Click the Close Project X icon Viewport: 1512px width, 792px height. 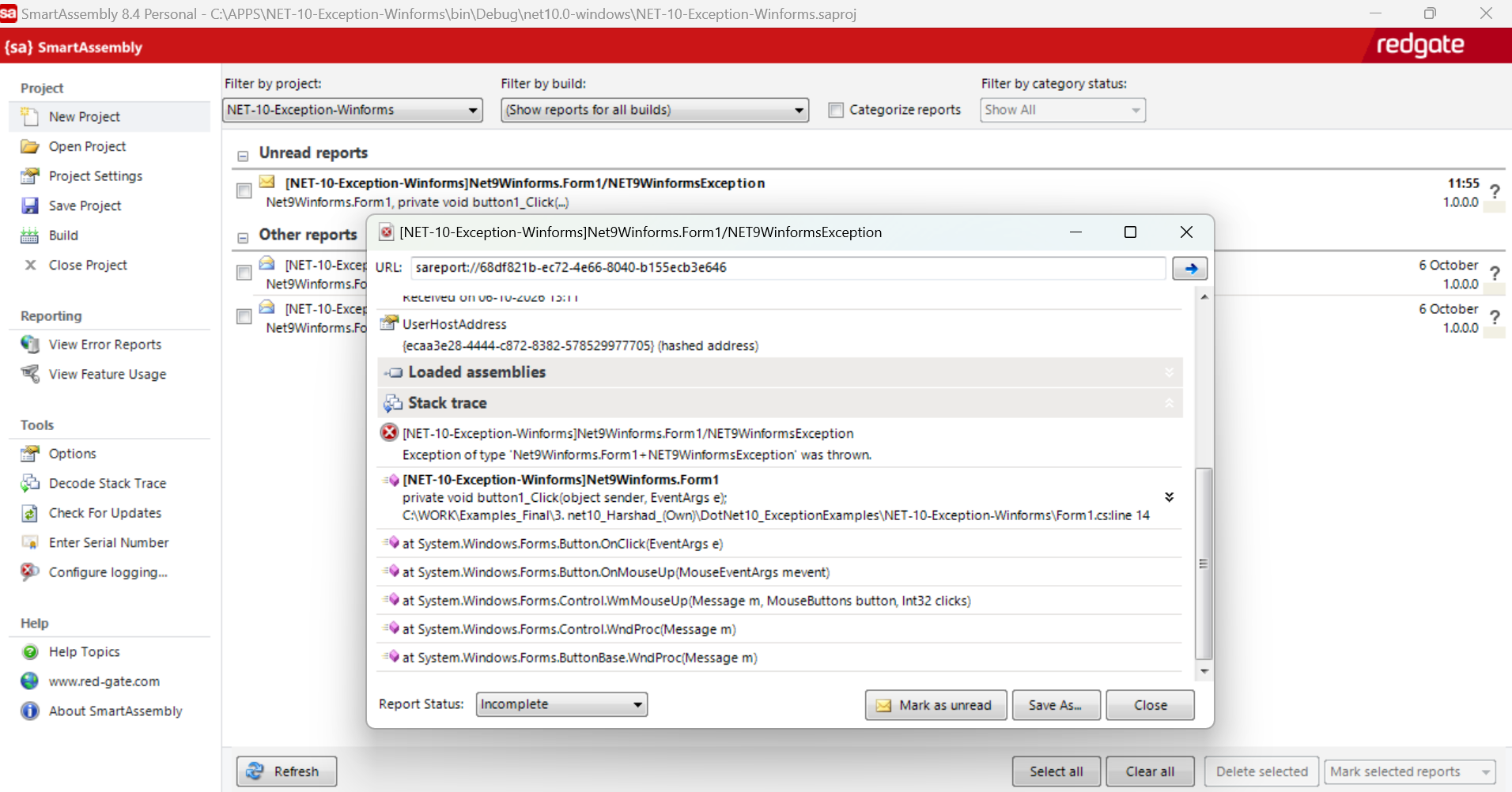pyautogui.click(x=30, y=265)
